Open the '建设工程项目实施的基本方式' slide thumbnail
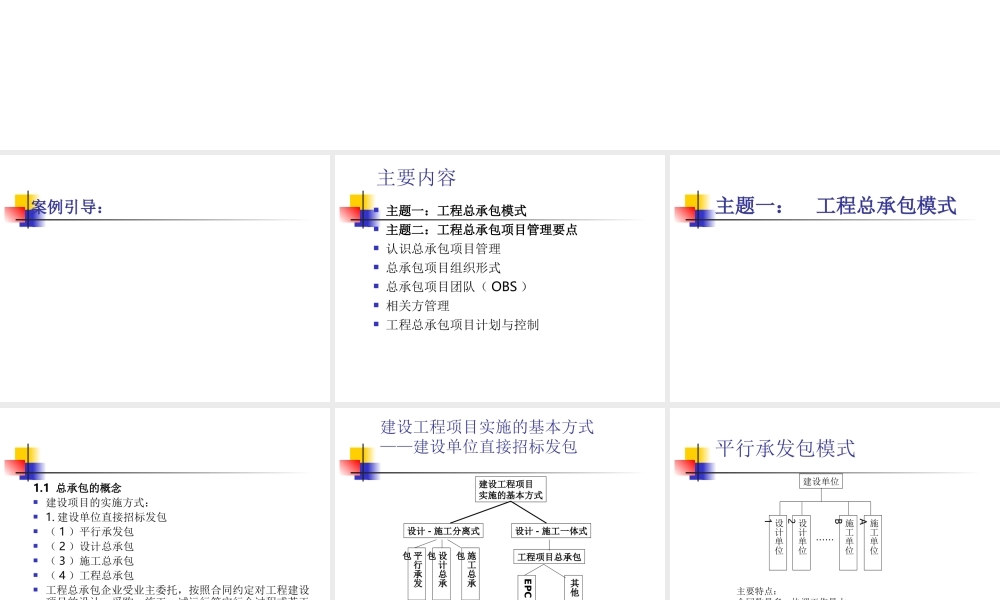 point(499,504)
